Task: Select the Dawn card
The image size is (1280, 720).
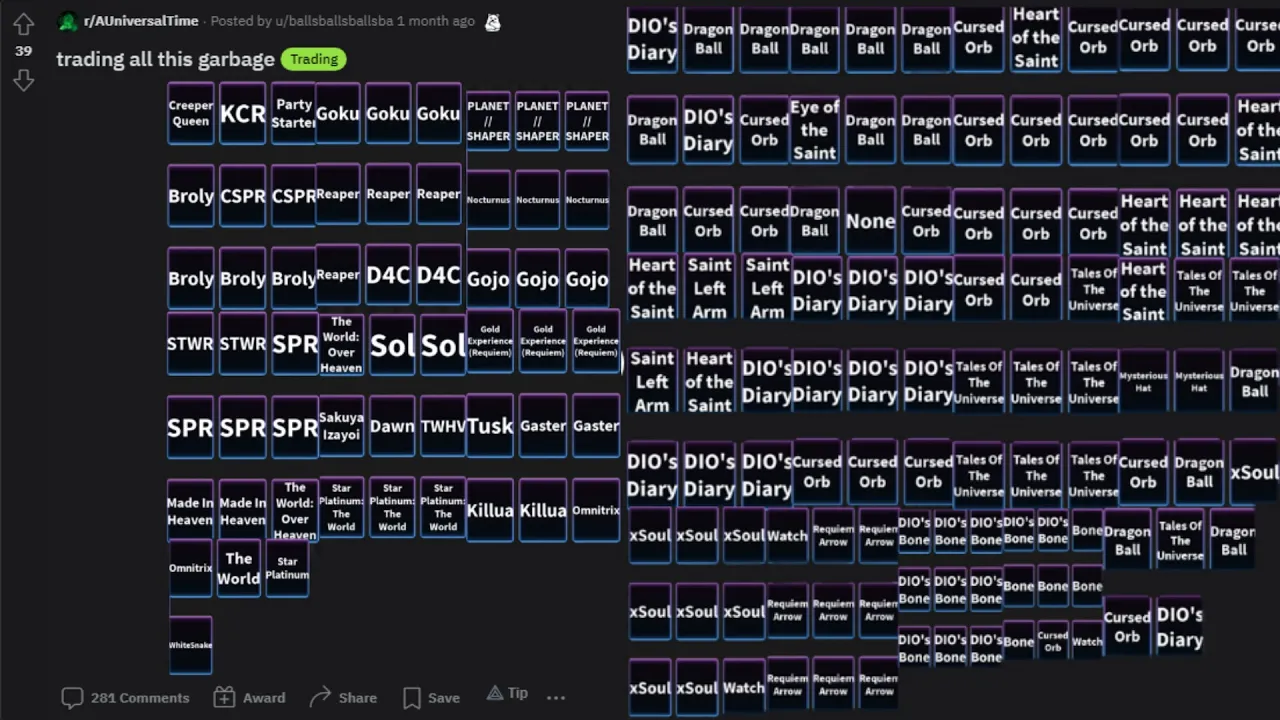Action: click(x=391, y=426)
